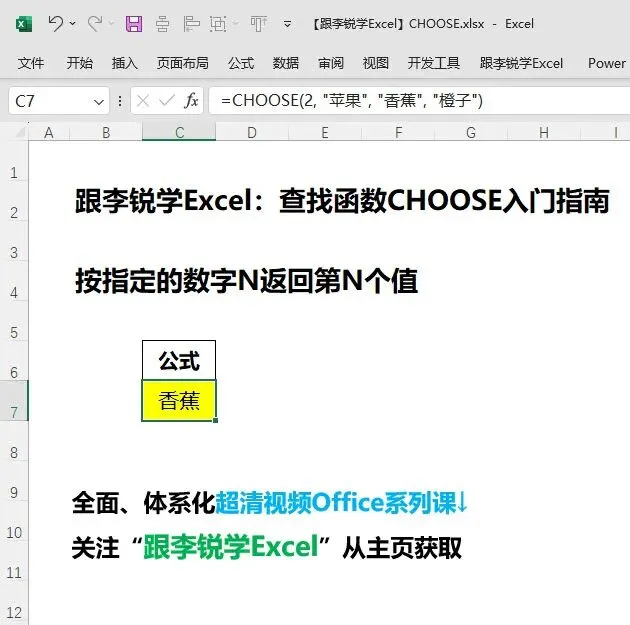Click the yellow cell containing 香蕉

click(x=179, y=401)
